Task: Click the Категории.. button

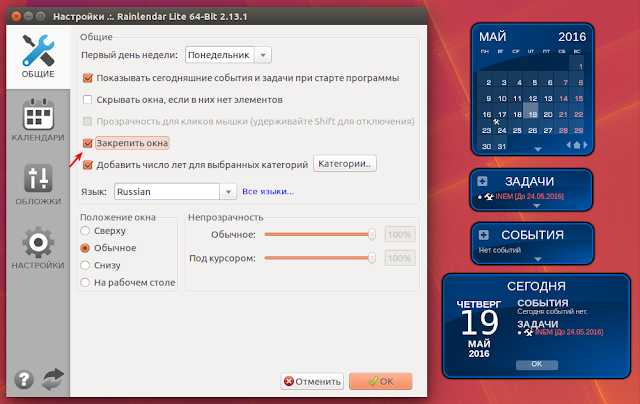Action: click(x=345, y=164)
